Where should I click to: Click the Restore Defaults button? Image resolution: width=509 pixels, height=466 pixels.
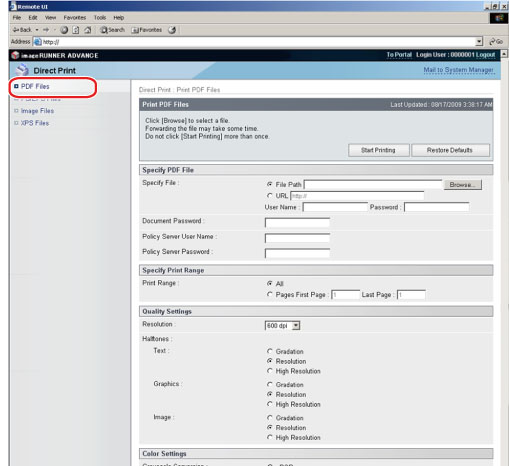click(x=450, y=150)
